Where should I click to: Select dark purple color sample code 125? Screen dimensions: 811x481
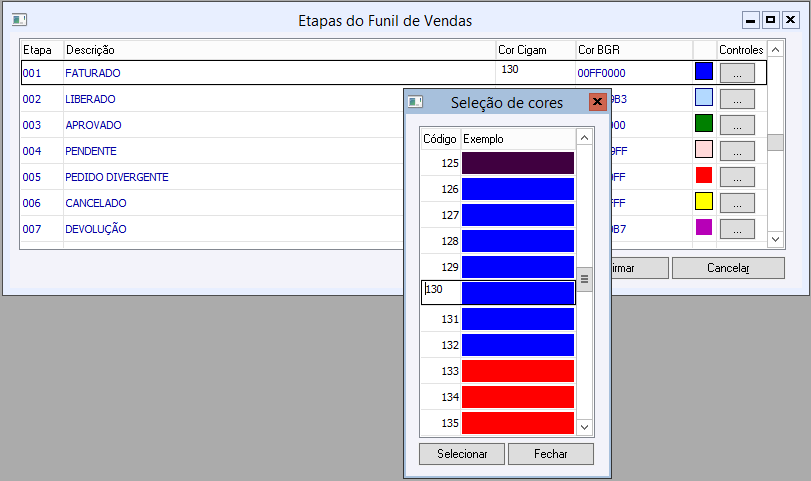518,163
